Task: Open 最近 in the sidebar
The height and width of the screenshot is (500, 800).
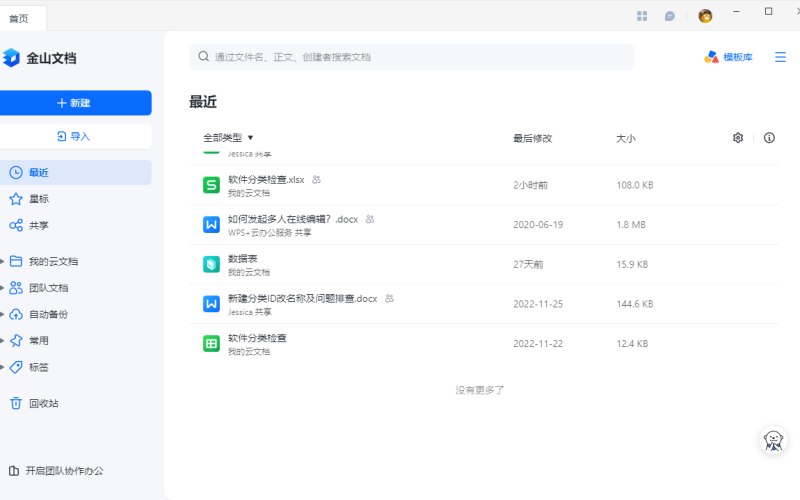Action: pyautogui.click(x=76, y=172)
